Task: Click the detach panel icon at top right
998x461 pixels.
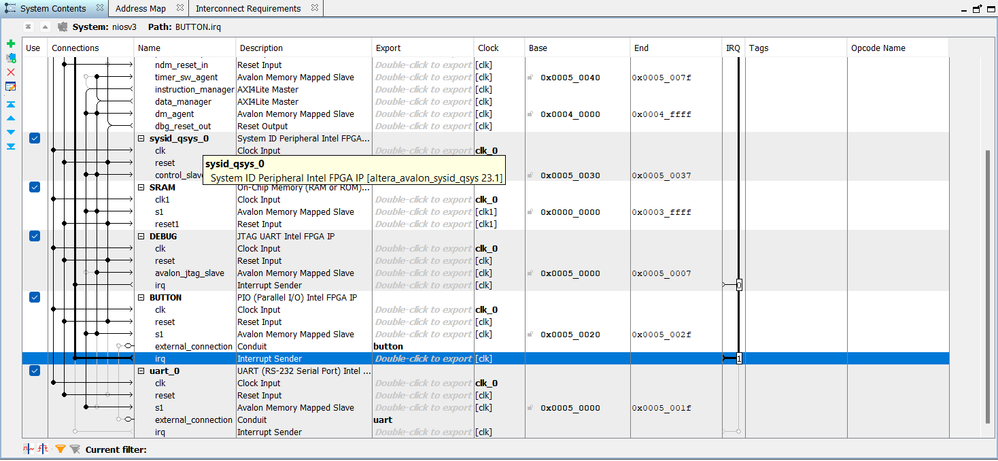Action: tap(977, 9)
